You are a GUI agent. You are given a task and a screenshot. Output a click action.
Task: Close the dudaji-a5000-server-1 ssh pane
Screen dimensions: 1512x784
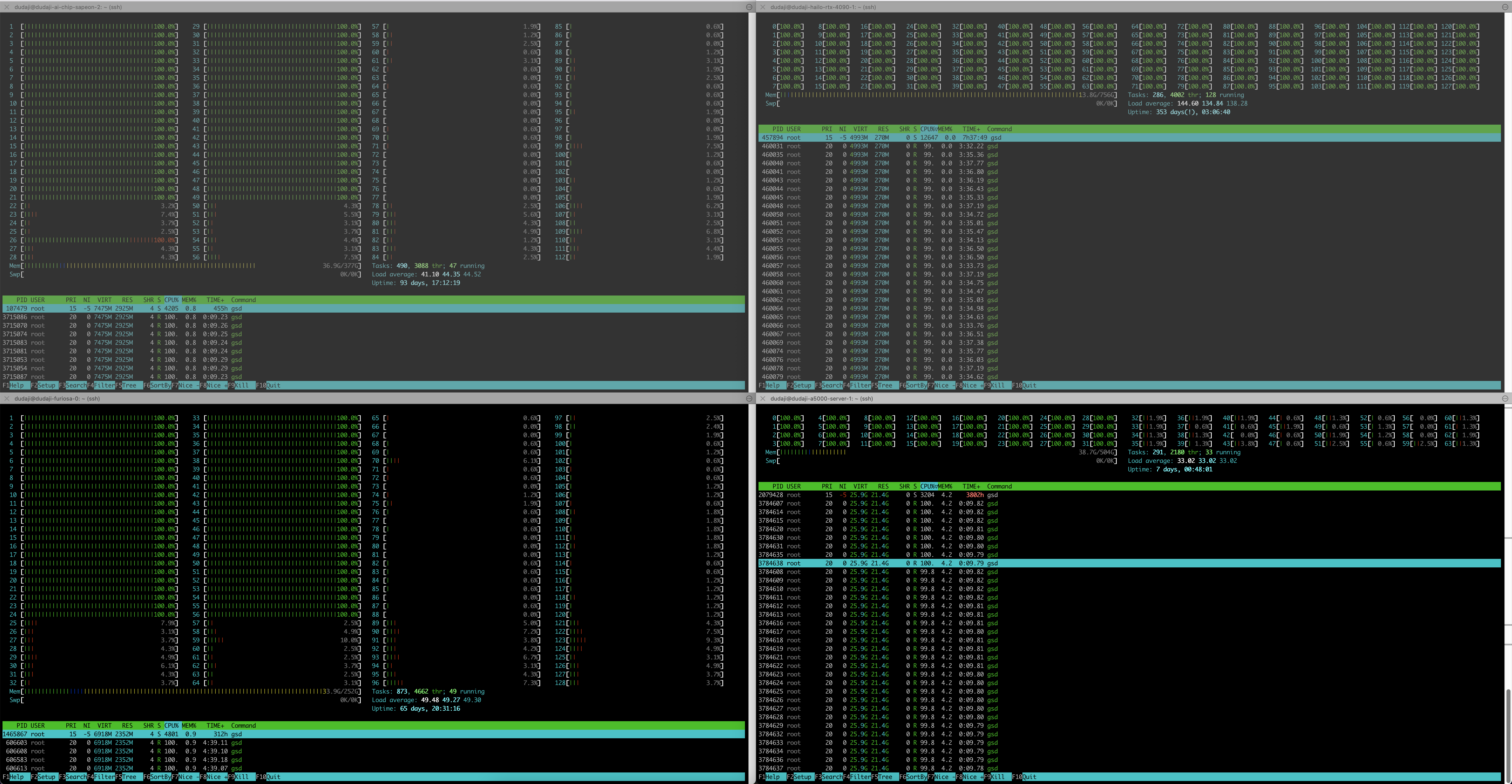(763, 399)
